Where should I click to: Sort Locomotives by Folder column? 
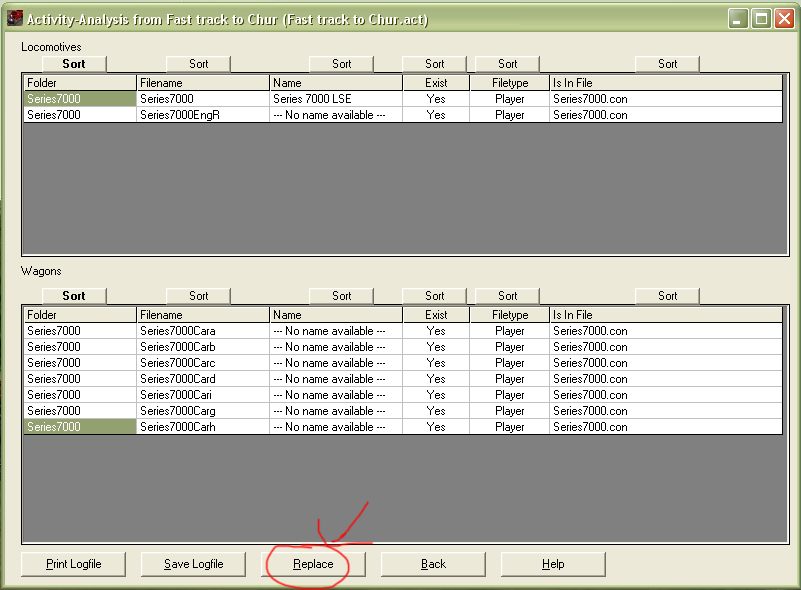(x=74, y=64)
